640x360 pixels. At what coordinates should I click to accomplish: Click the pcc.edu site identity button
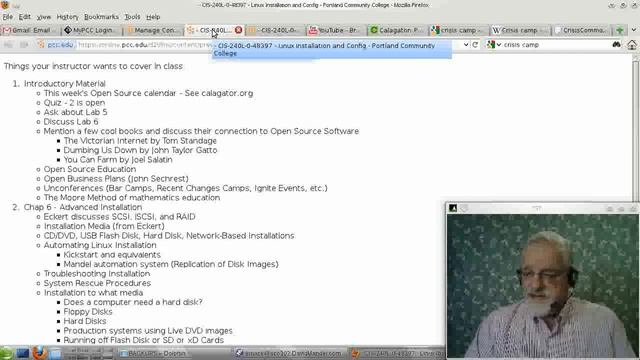pyautogui.click(x=56, y=45)
